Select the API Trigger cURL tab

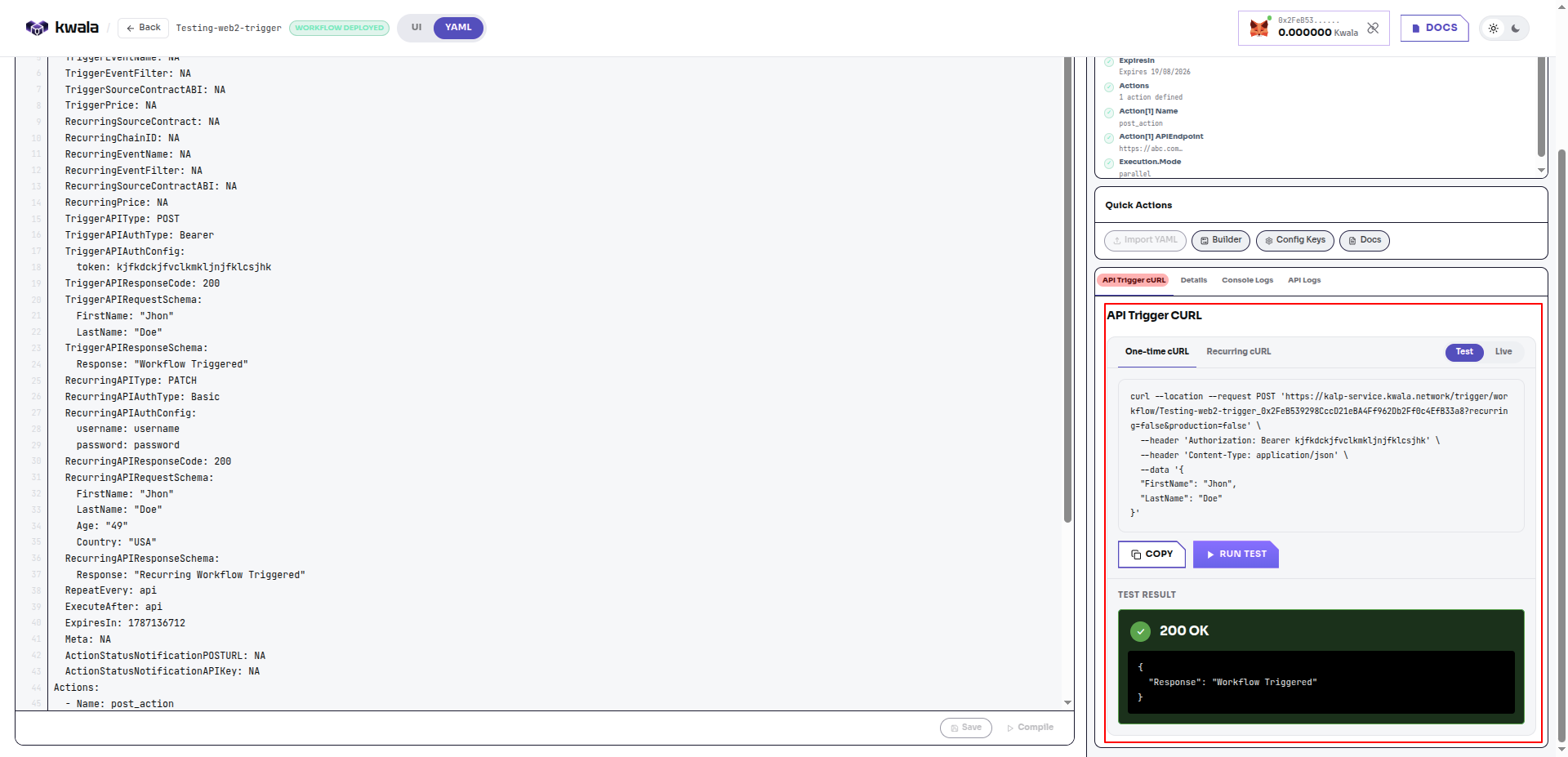click(x=1134, y=280)
